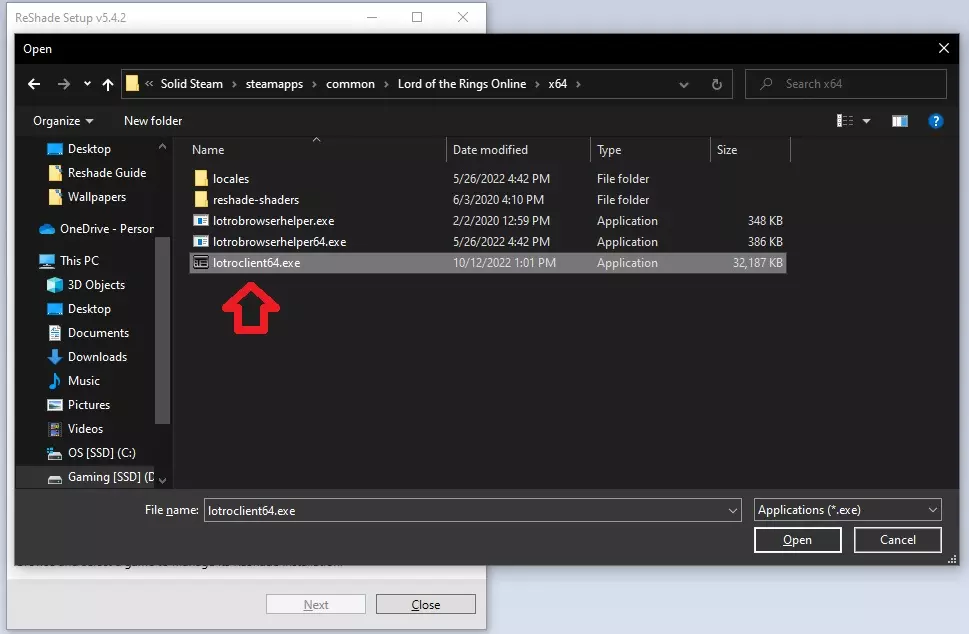This screenshot has width=969, height=634.
Task: Click the navigation pane vertical scrollbar
Action: tap(163, 330)
